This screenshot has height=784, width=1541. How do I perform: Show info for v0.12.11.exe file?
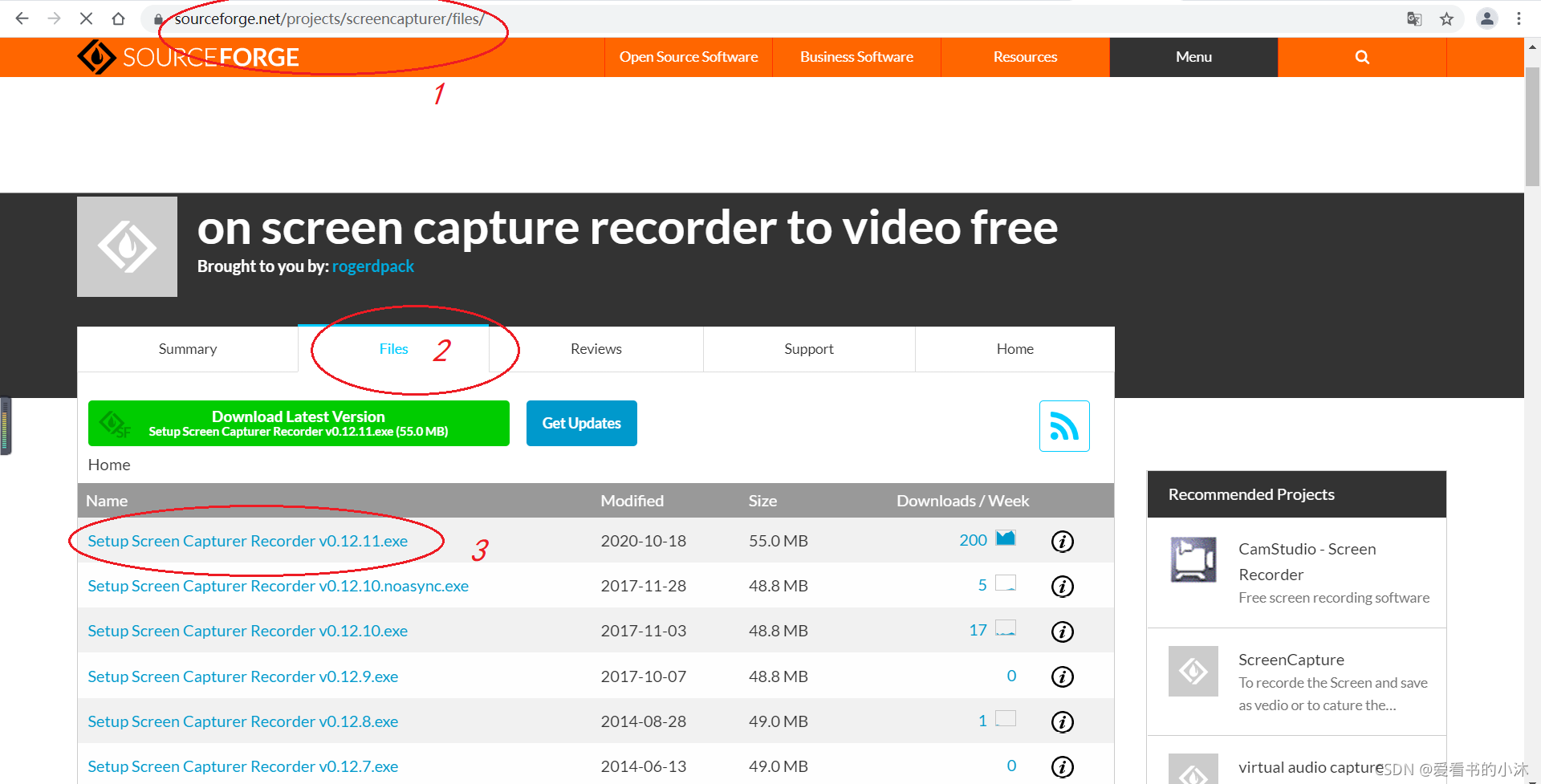(1062, 542)
